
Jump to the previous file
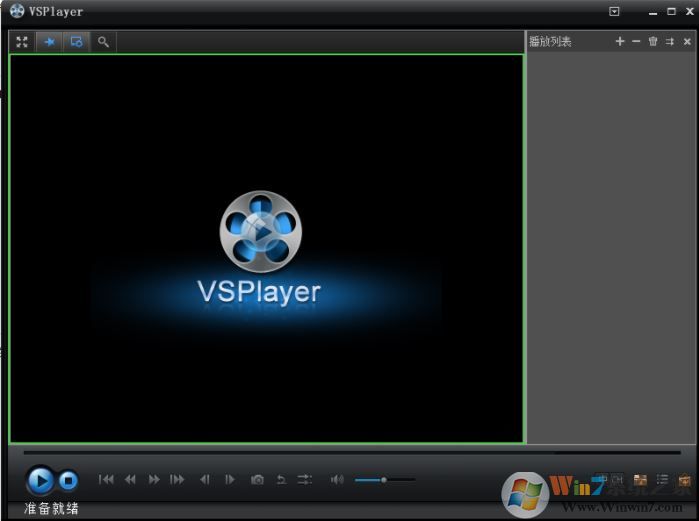click(106, 480)
